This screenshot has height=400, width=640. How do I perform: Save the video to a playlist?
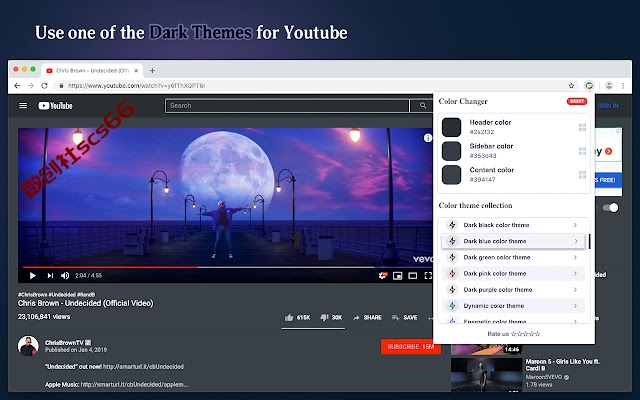404,318
